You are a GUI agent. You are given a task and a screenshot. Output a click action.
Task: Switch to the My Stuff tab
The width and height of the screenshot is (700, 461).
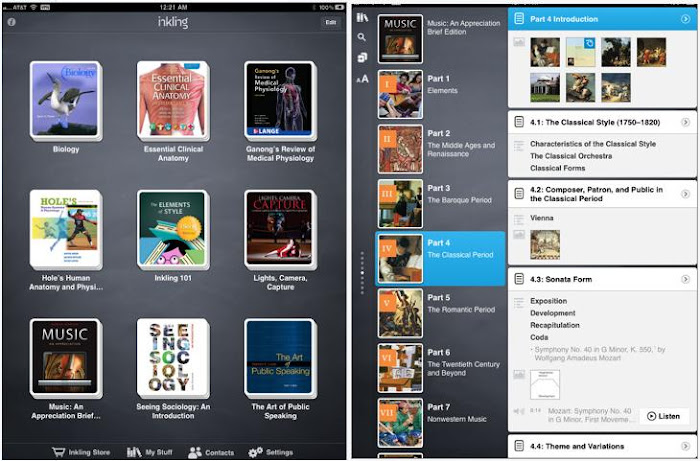point(150,452)
